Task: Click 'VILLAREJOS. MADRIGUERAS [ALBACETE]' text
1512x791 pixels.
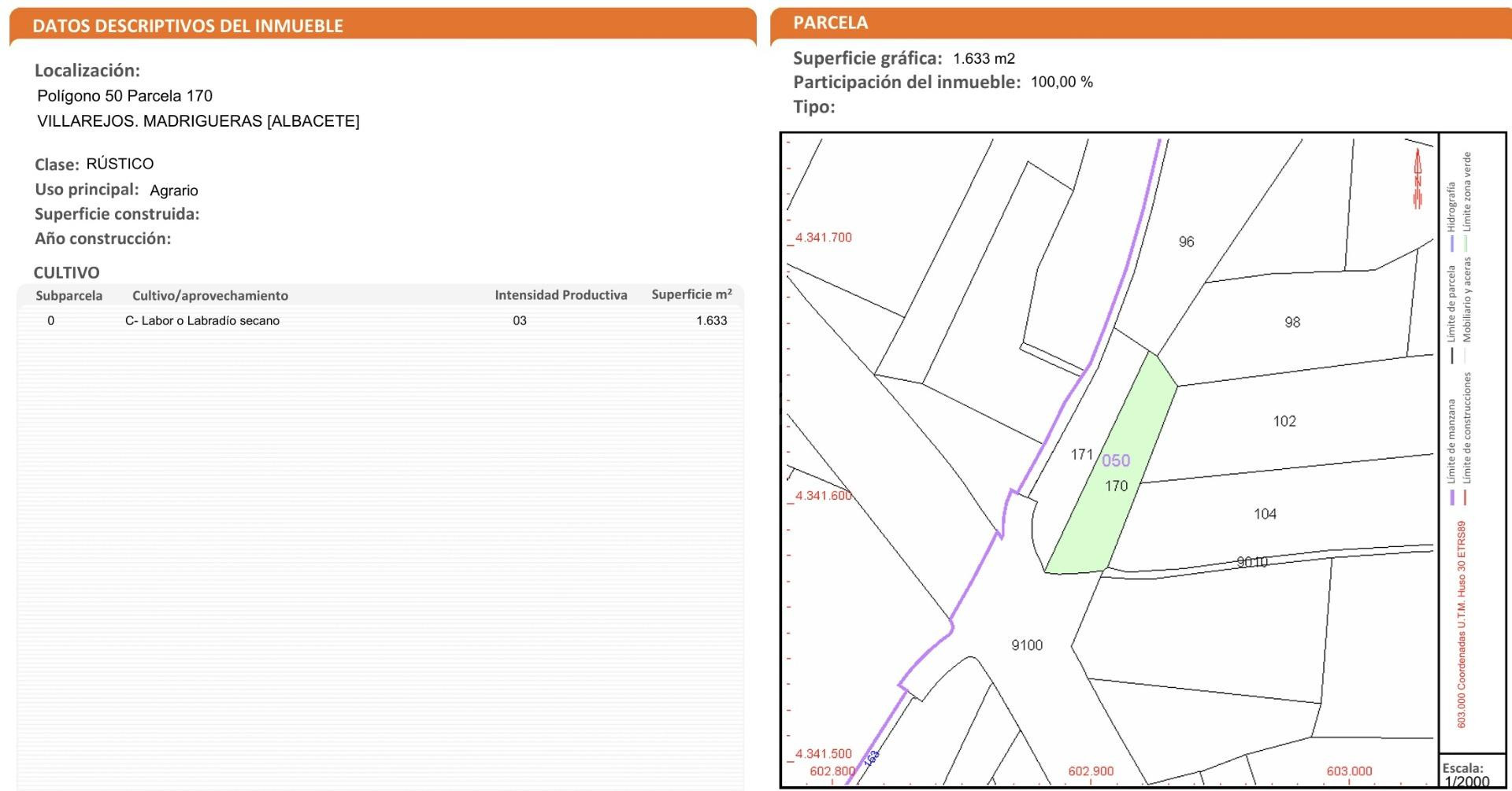Action: tap(198, 121)
